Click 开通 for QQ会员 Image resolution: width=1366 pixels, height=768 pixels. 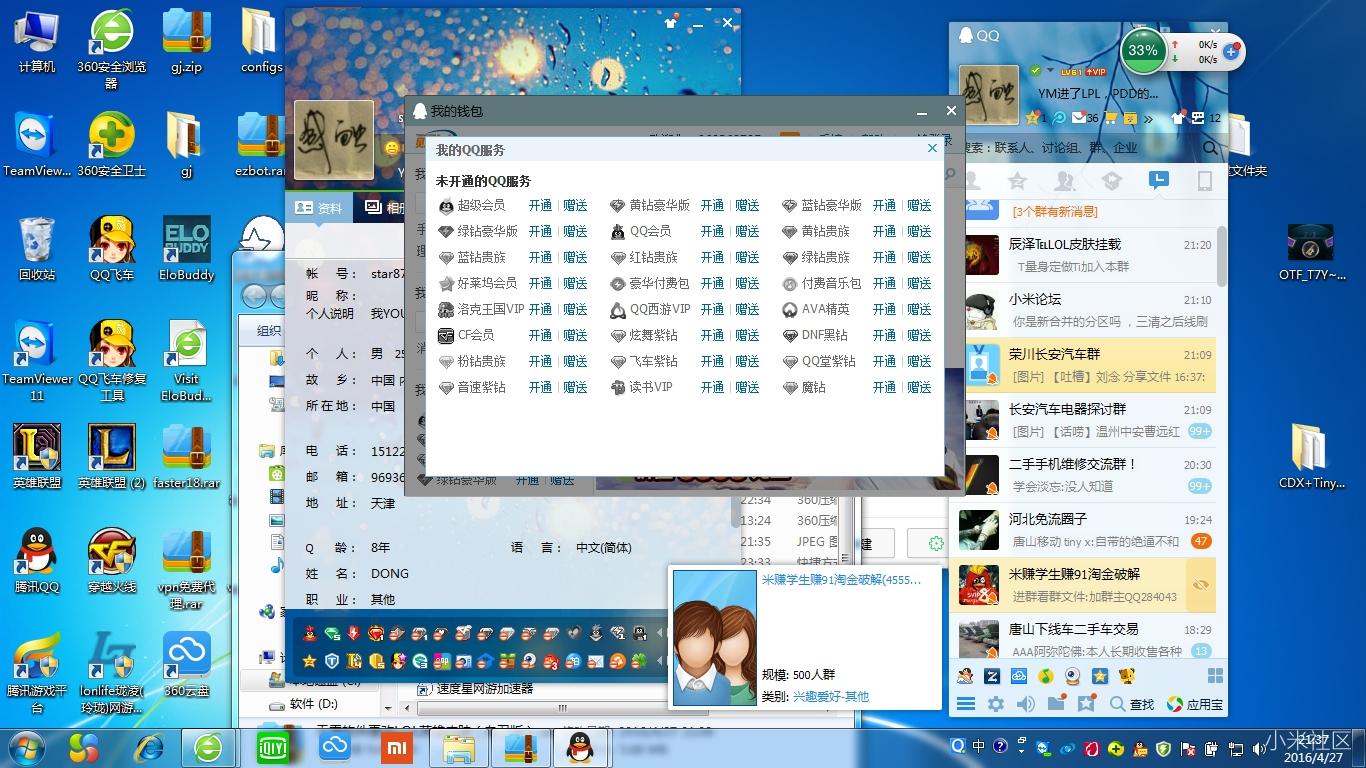(712, 231)
